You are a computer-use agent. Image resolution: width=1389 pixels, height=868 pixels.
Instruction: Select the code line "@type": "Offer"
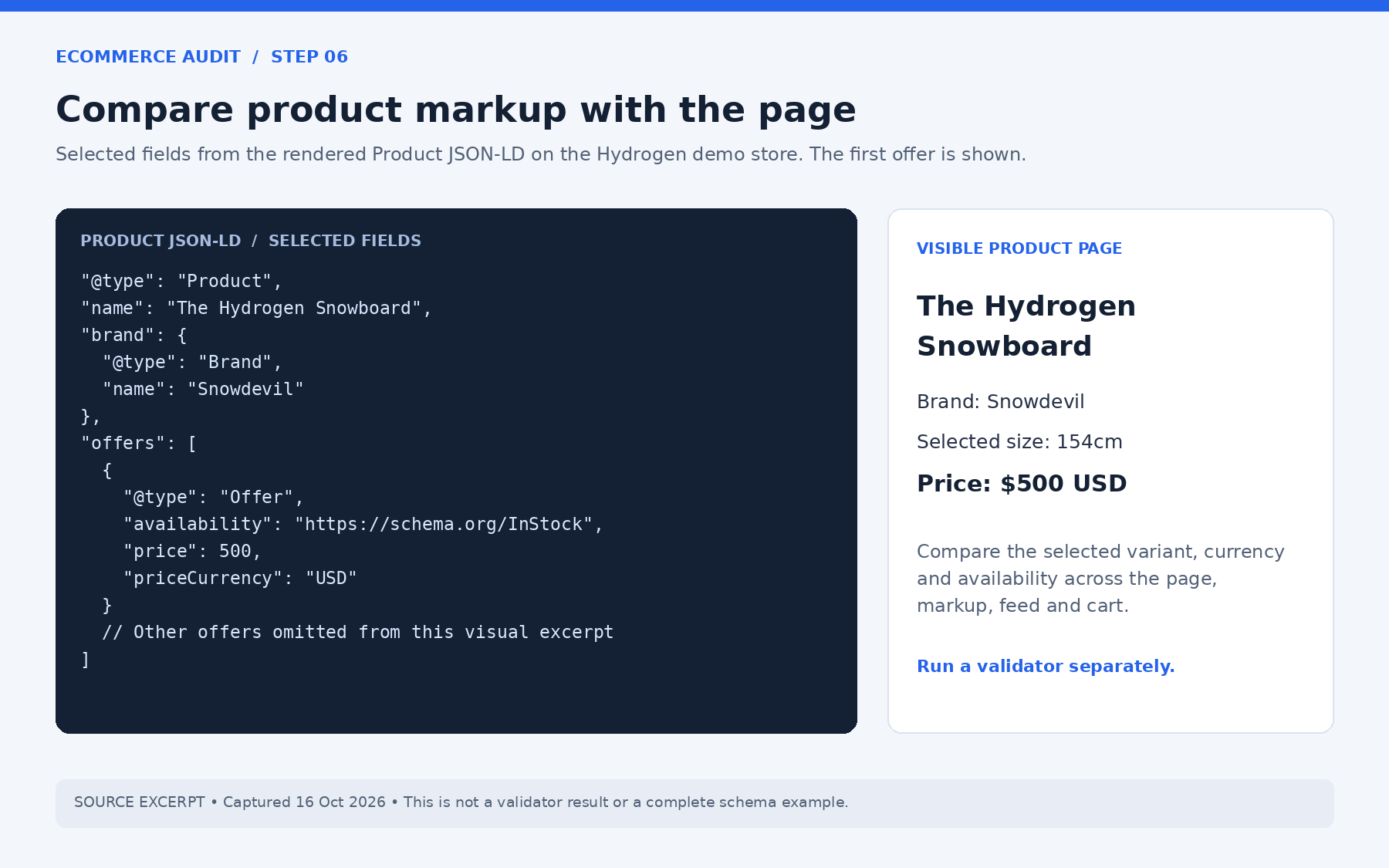point(214,497)
